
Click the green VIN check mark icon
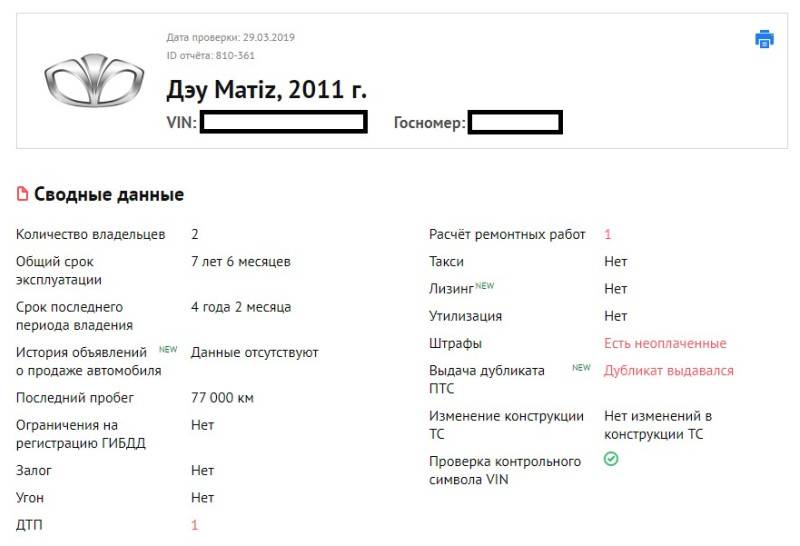pos(611,460)
